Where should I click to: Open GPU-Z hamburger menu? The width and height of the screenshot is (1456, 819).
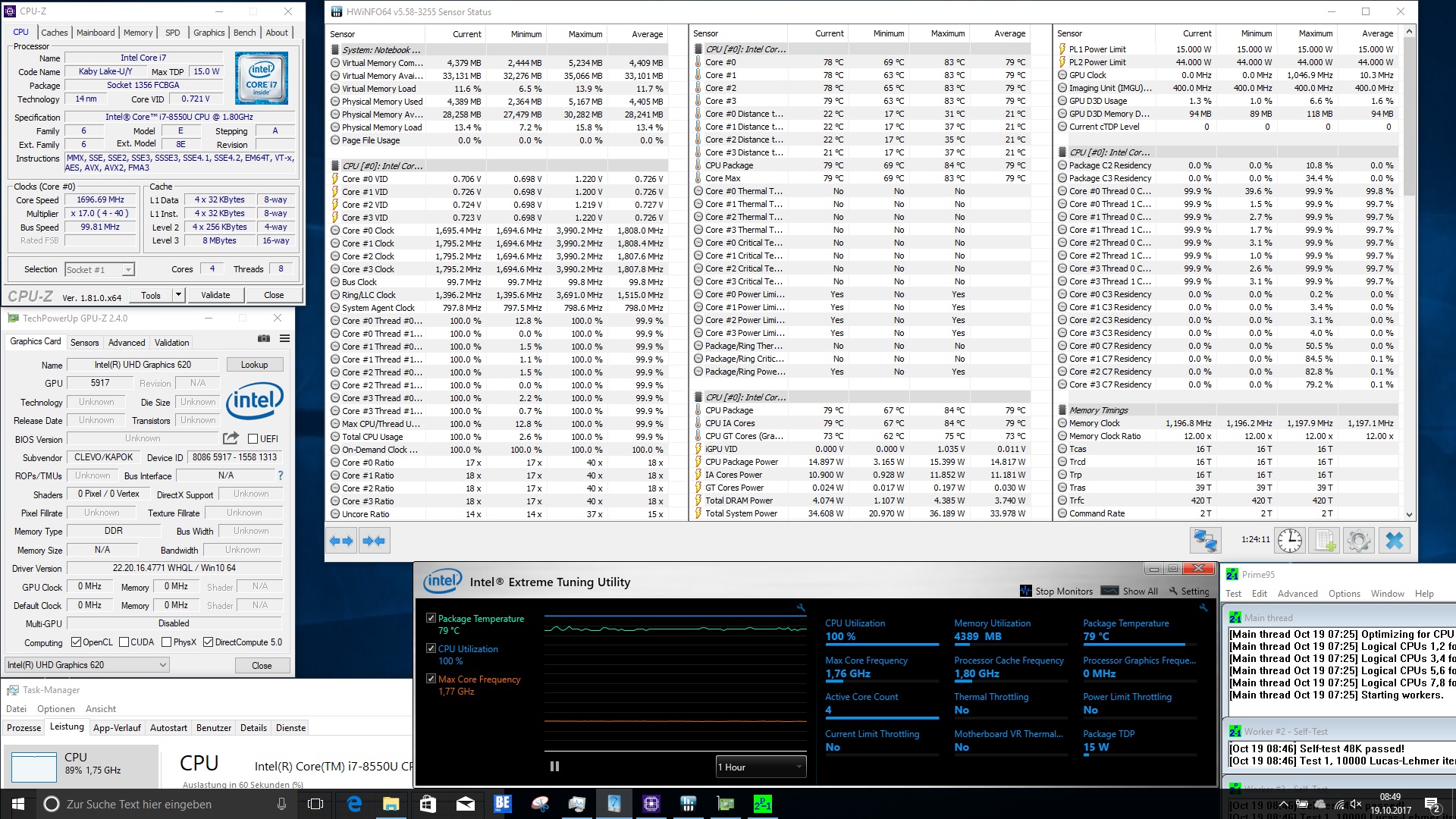tap(284, 339)
